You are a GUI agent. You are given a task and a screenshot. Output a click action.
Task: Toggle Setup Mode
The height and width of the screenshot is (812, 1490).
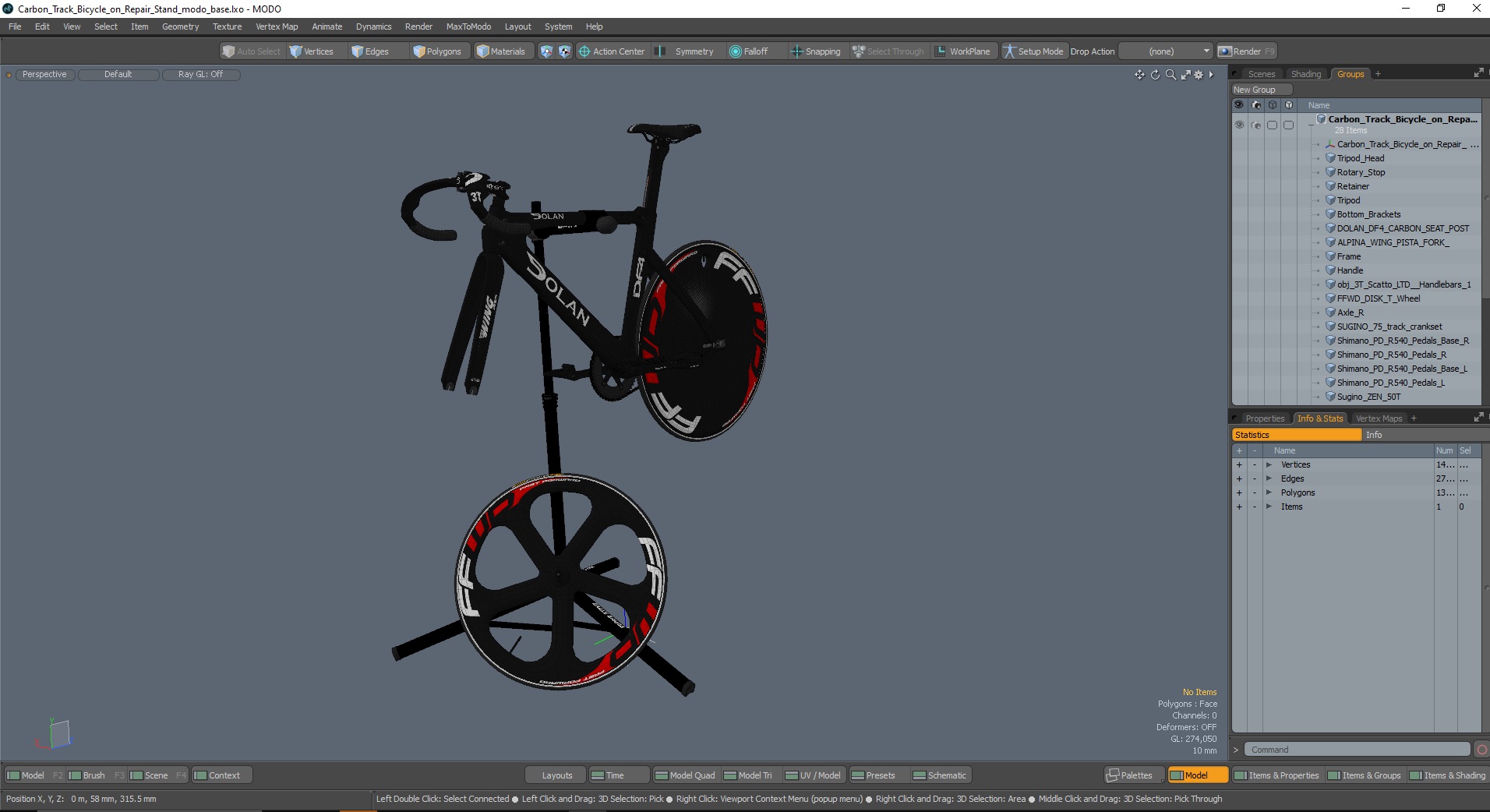pos(1033,51)
